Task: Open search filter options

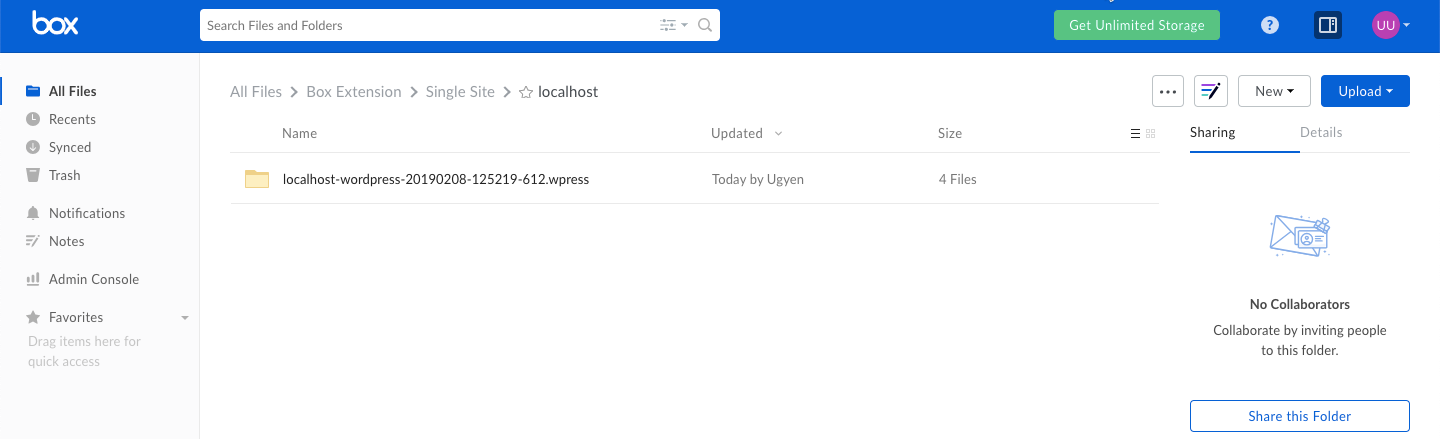Action: tap(673, 26)
